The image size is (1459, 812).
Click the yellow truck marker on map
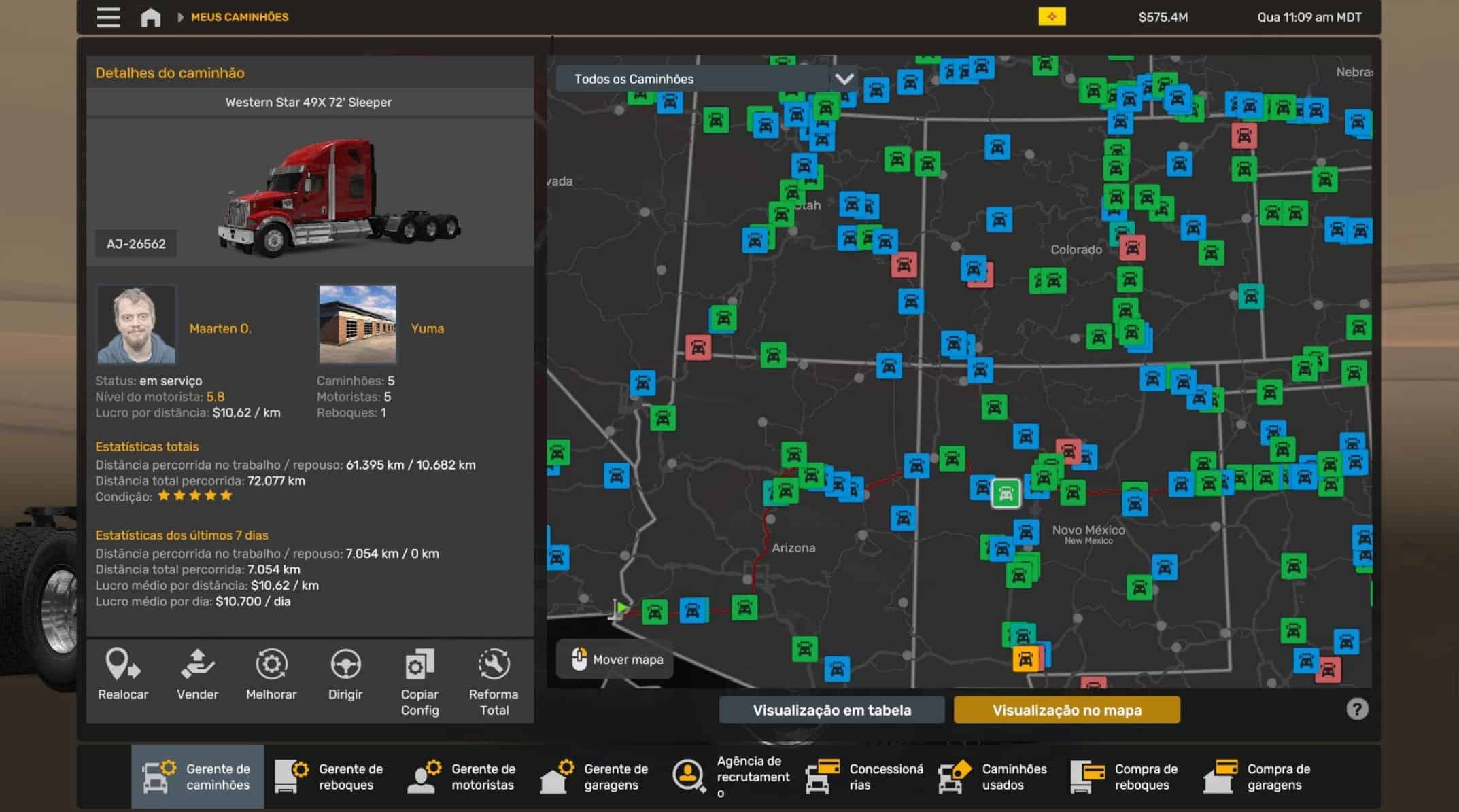[x=1025, y=659]
